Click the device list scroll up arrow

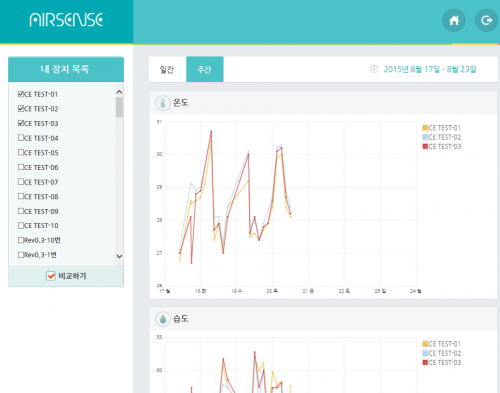(x=119, y=92)
